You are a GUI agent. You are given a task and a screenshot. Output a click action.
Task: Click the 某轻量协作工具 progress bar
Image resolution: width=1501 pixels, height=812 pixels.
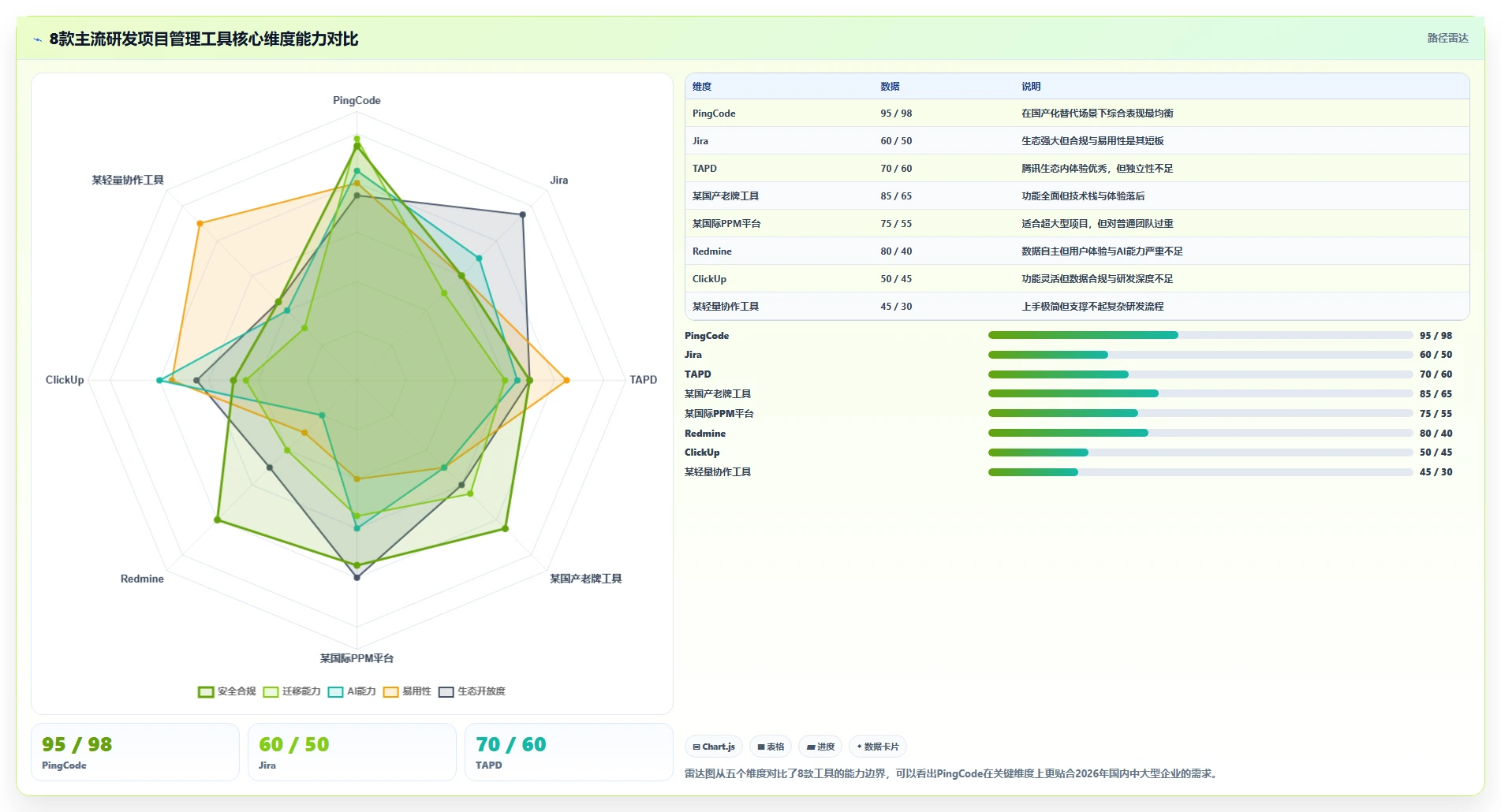(x=1200, y=472)
